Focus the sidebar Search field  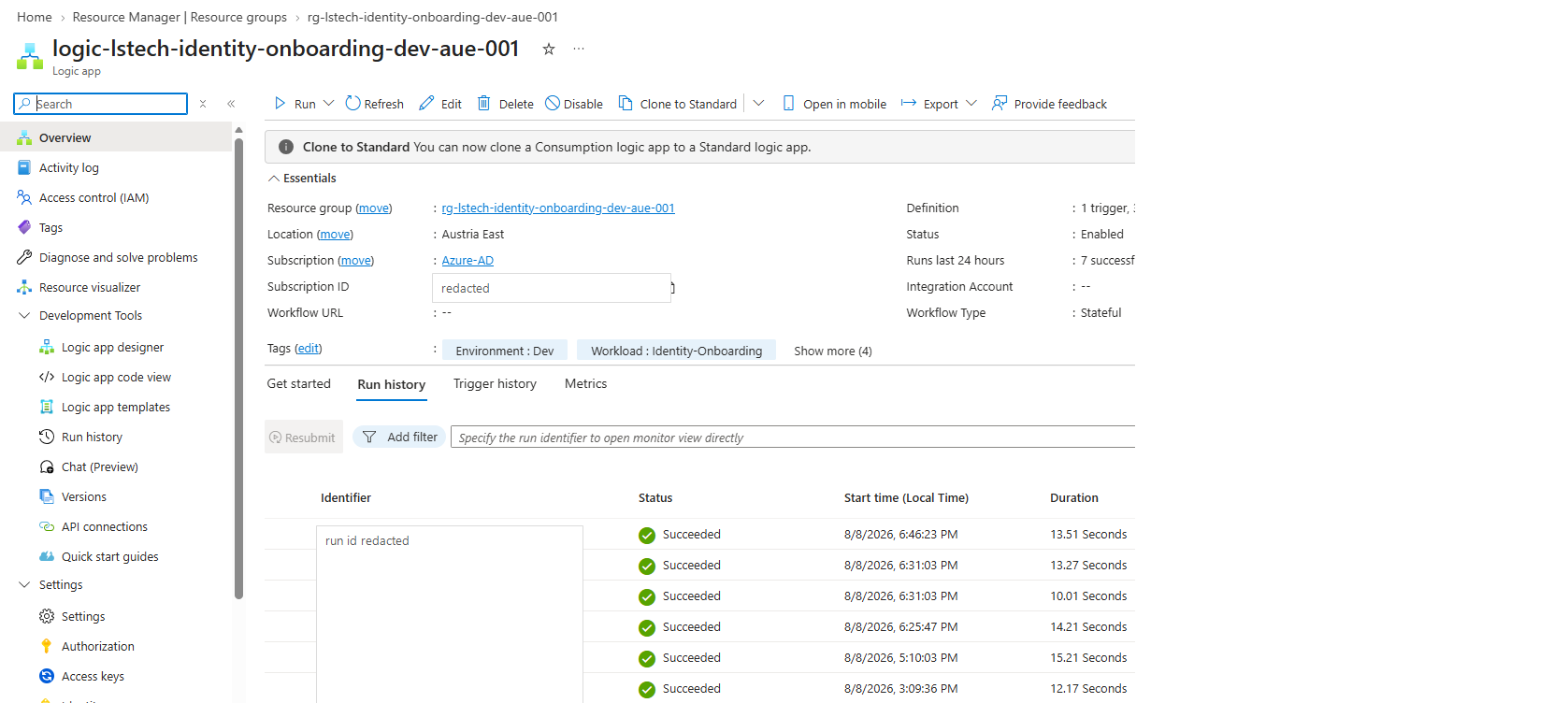coord(101,104)
